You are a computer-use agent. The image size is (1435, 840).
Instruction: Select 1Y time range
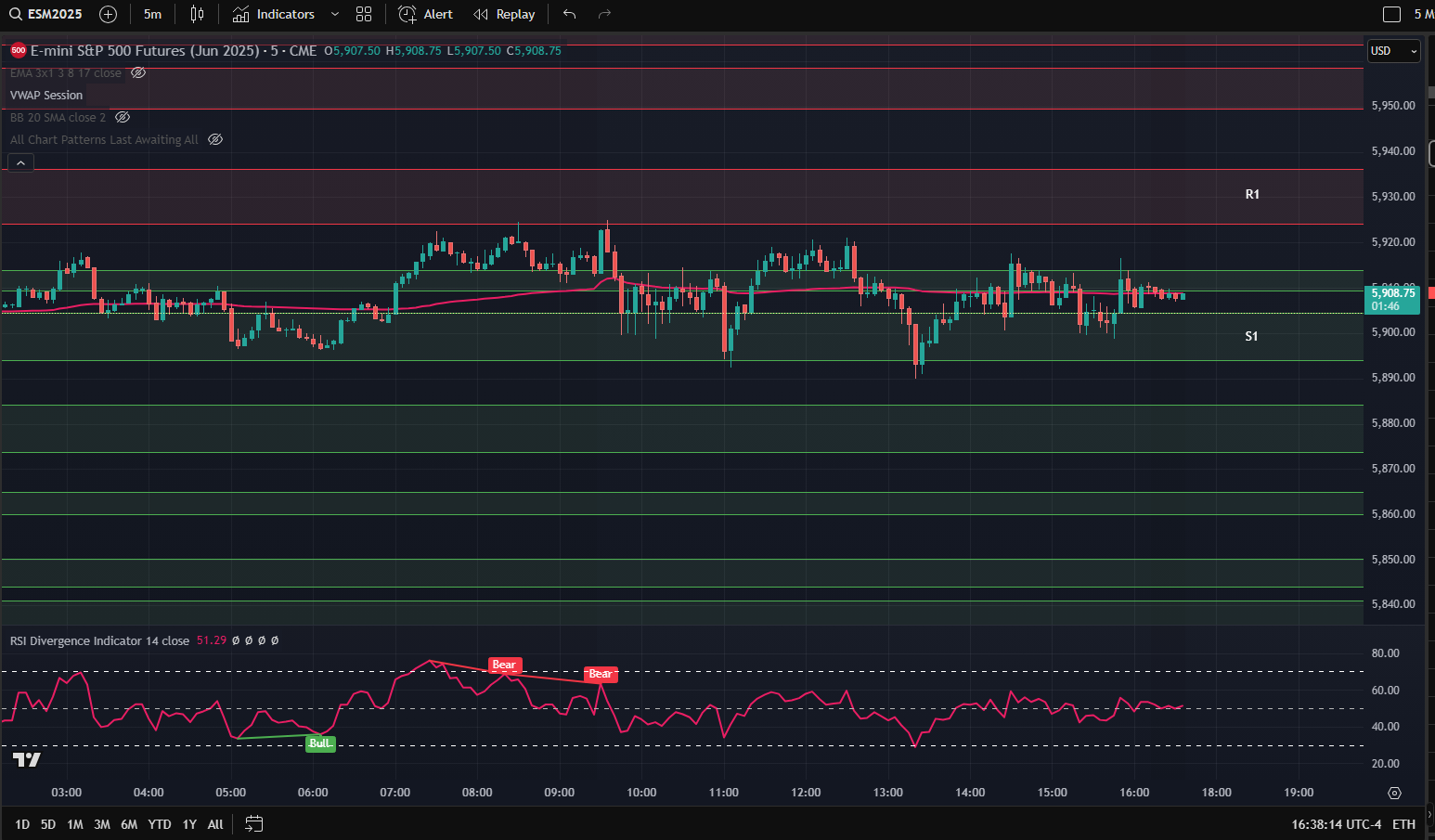[x=189, y=824]
